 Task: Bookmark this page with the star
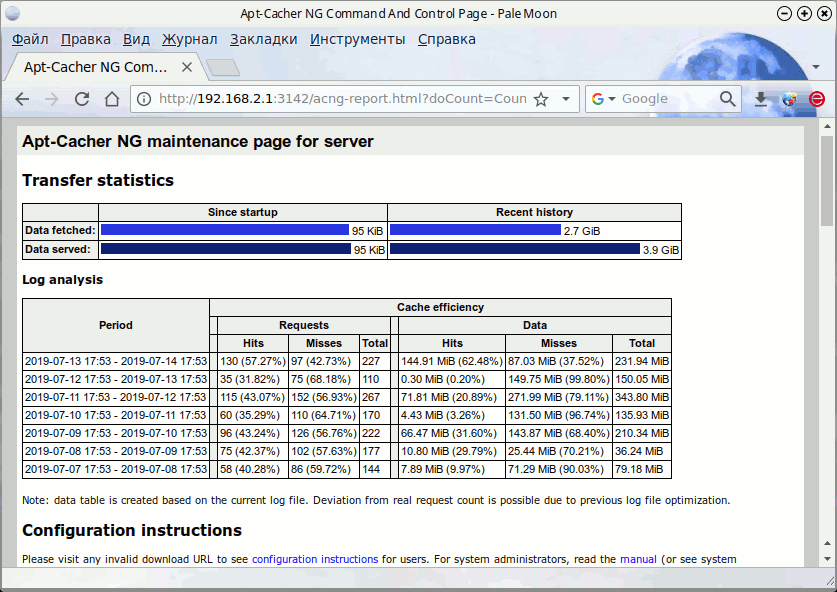click(541, 99)
